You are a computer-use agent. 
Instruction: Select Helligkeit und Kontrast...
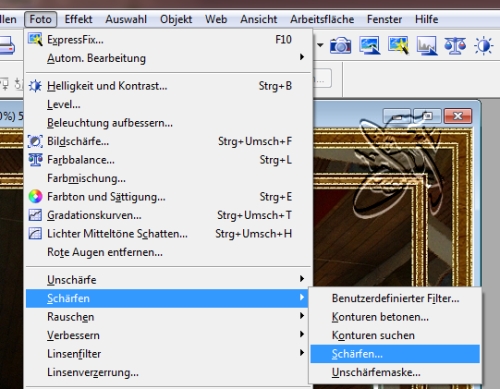[x=168, y=86]
